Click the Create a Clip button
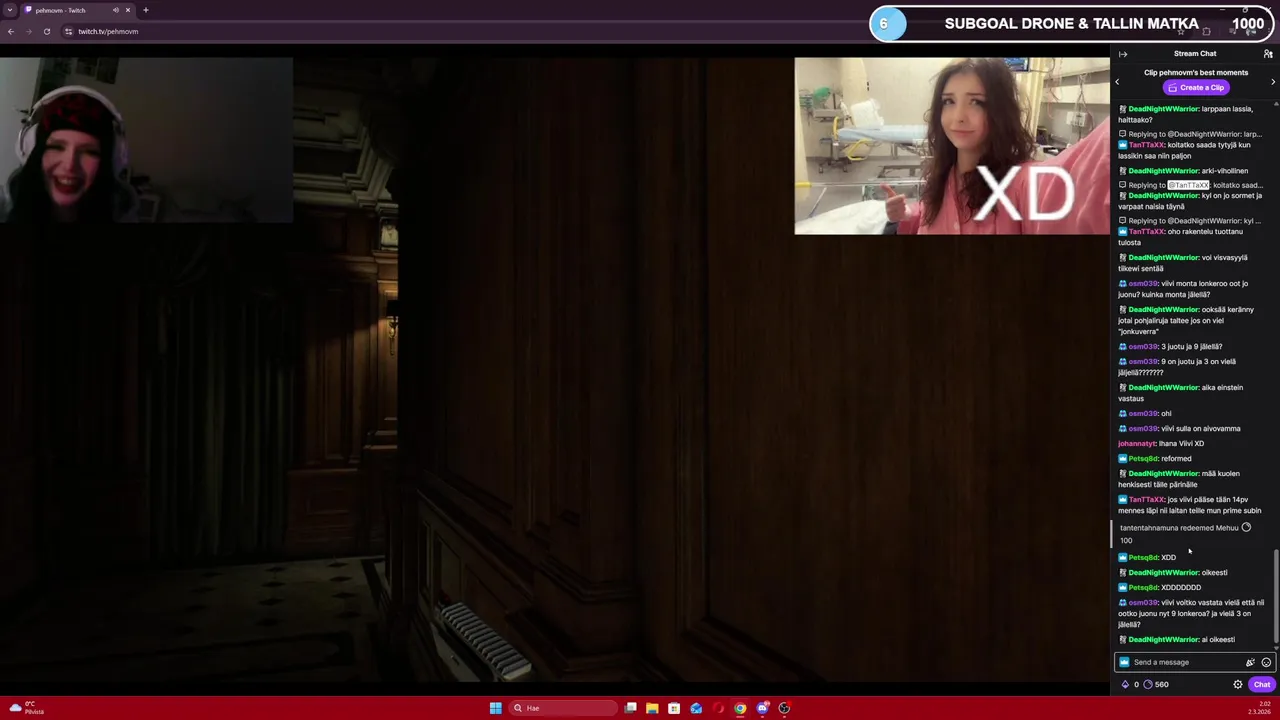Viewport: 1280px width, 720px height. [1196, 87]
